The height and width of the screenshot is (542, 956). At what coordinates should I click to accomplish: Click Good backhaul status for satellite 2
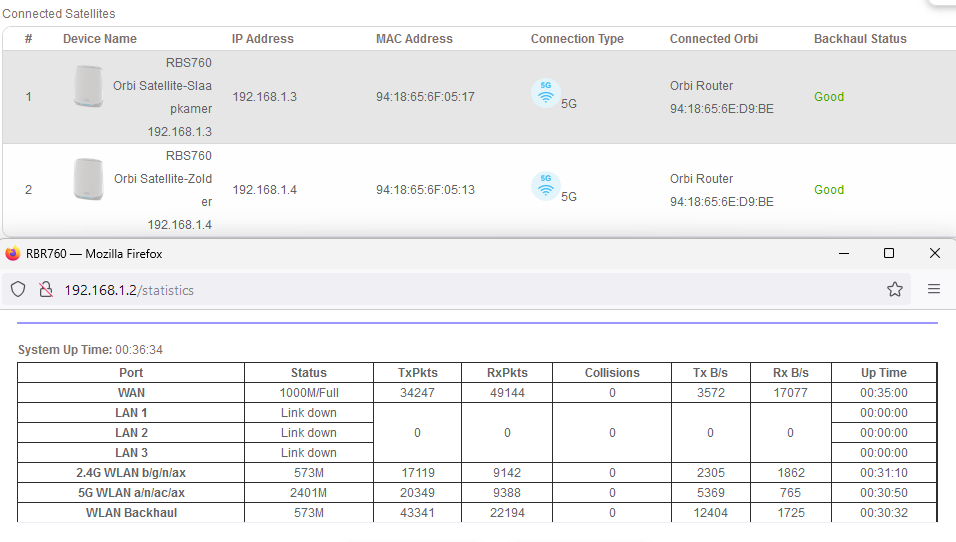pyautogui.click(x=829, y=190)
